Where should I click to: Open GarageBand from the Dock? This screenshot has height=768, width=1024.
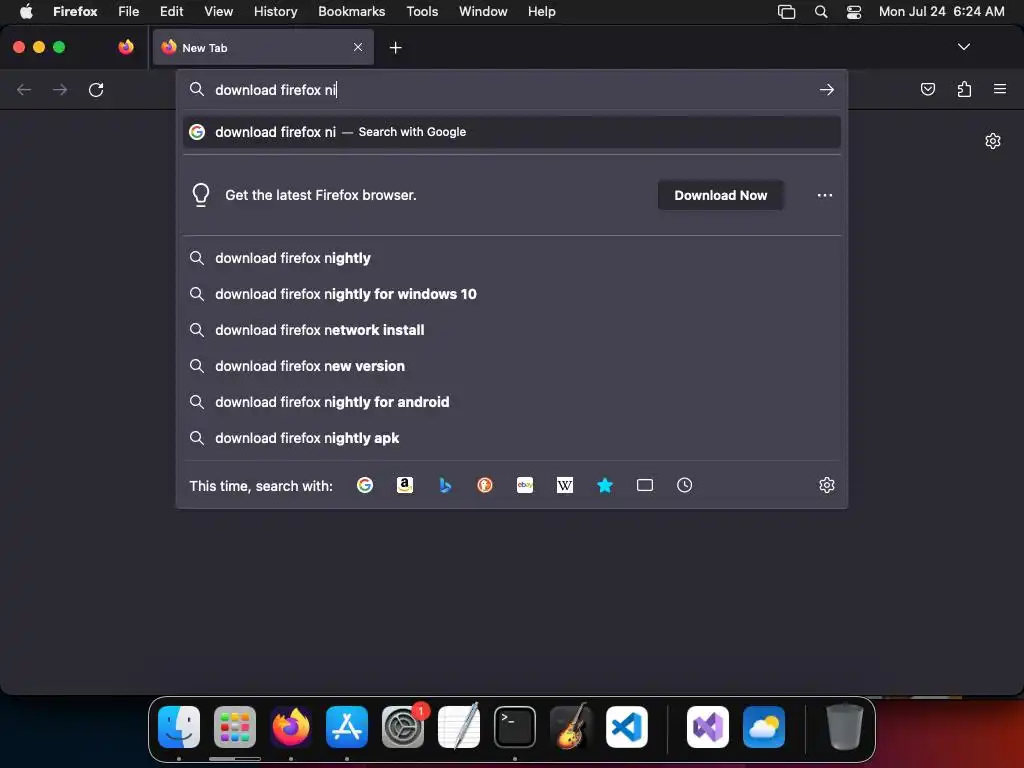coord(571,726)
